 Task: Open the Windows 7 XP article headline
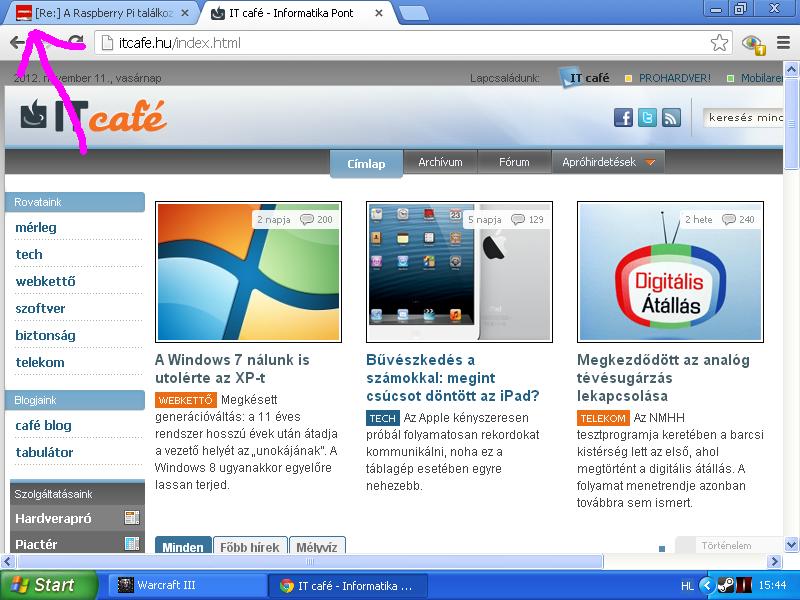pyautogui.click(x=232, y=369)
